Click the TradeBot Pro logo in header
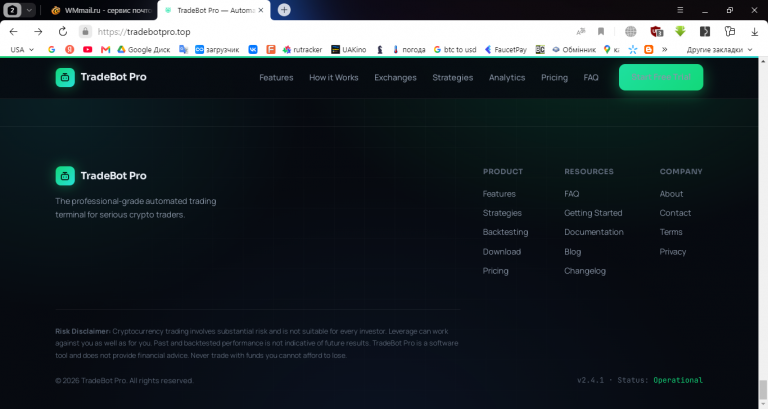Viewport: 768px width, 409px height. (x=101, y=77)
